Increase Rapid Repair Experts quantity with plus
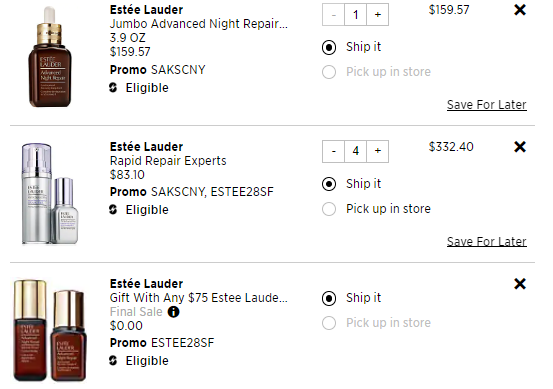This screenshot has height=389, width=553. click(x=378, y=151)
